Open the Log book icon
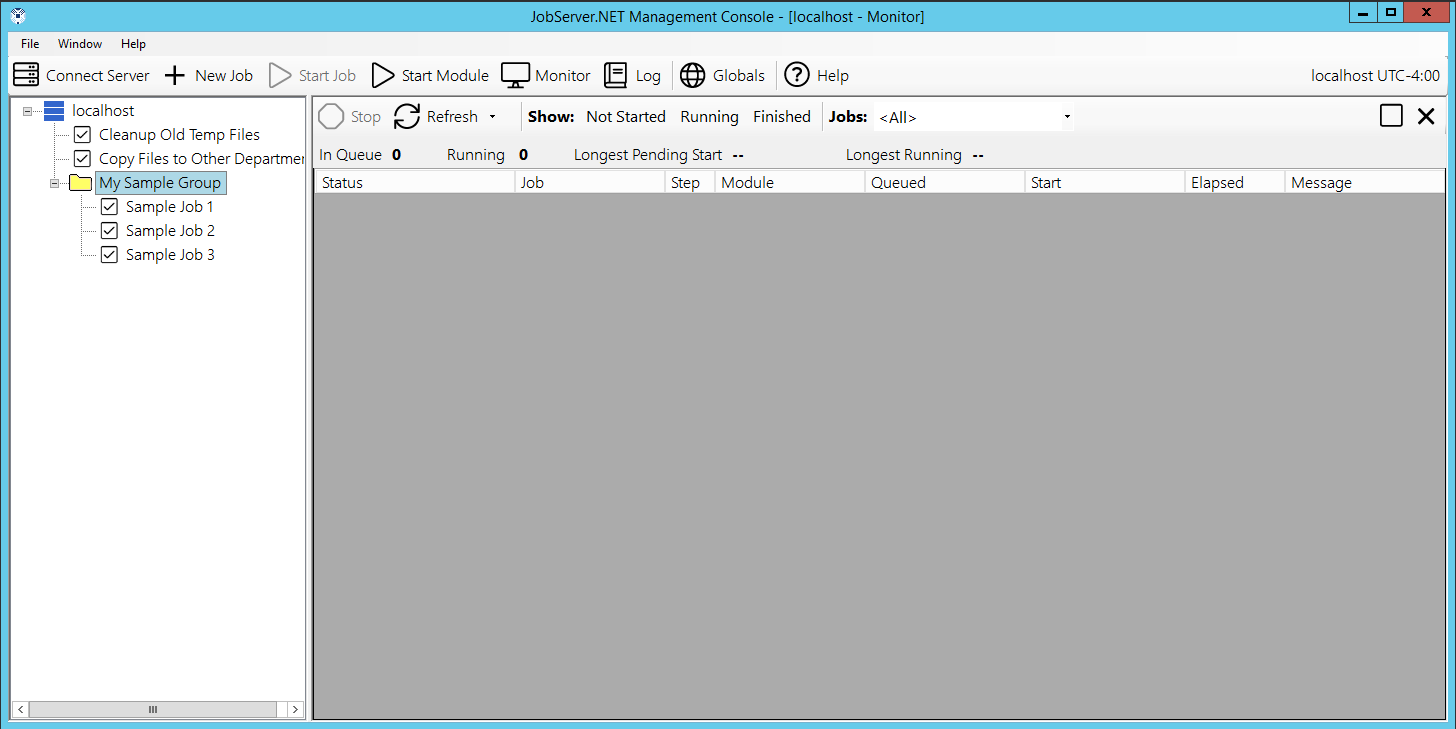Viewport: 1456px width, 729px height. tap(616, 75)
